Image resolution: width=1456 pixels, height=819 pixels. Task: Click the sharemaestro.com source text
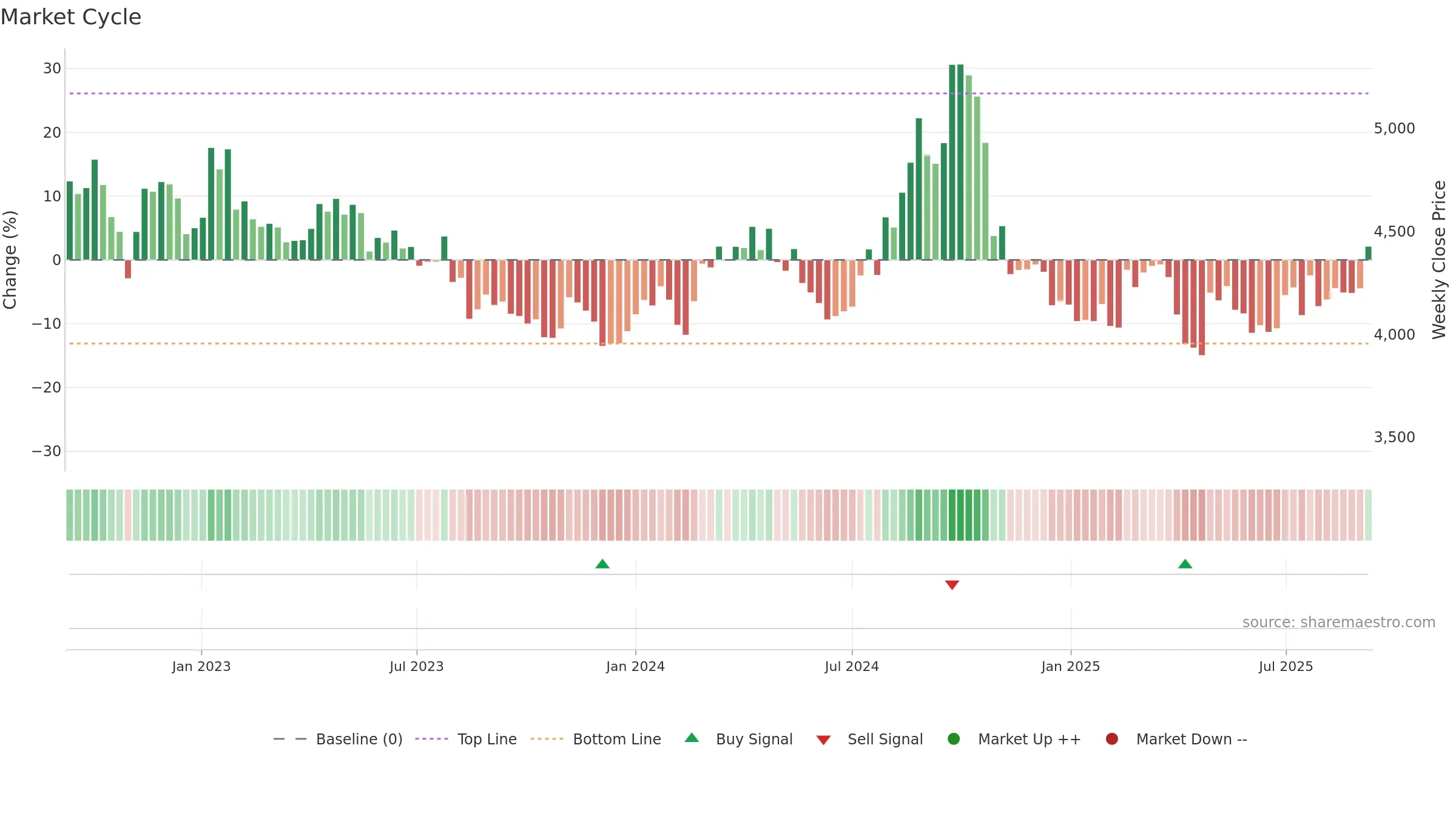(1339, 622)
